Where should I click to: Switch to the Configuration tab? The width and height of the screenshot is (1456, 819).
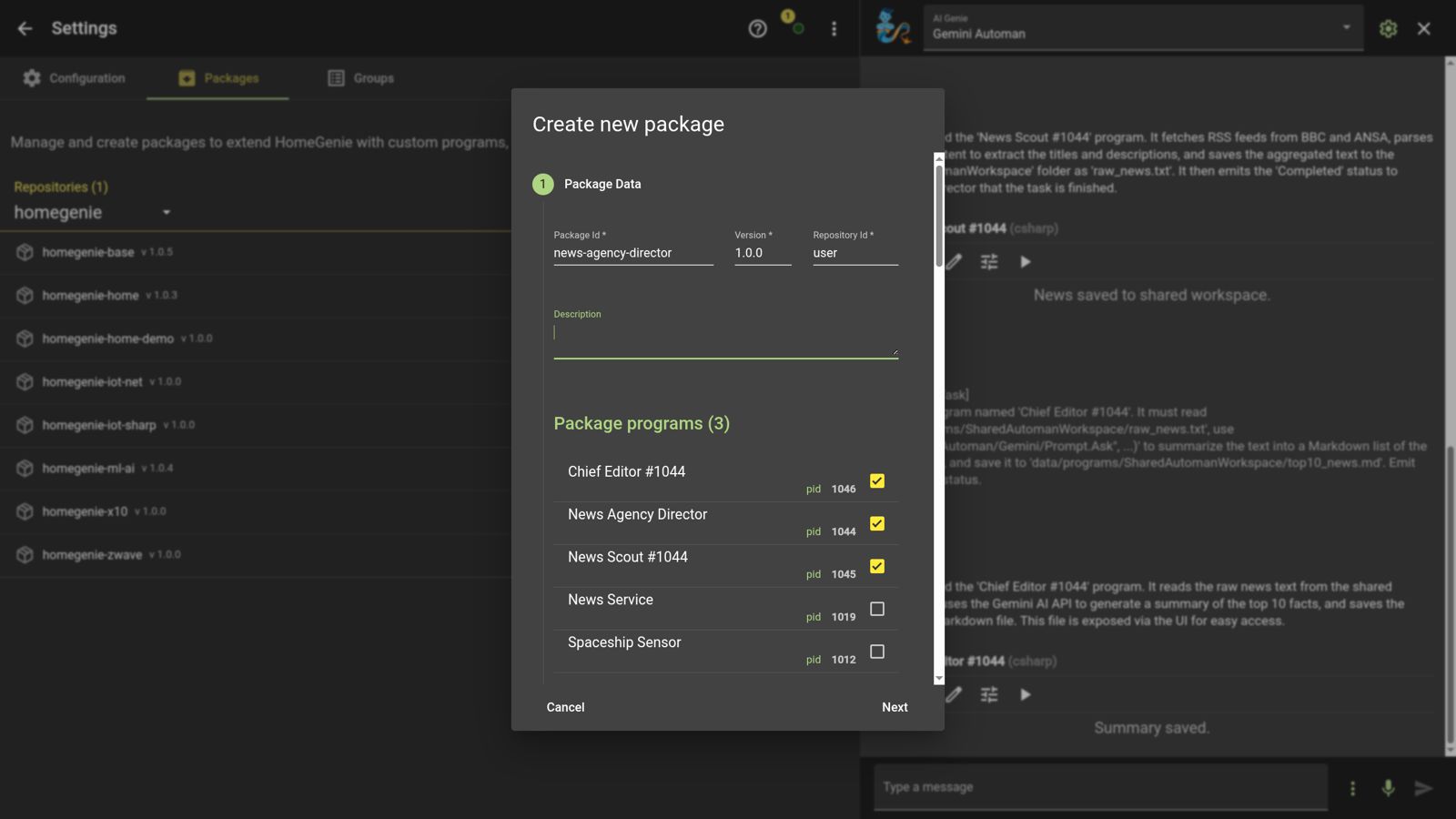pyautogui.click(x=74, y=78)
